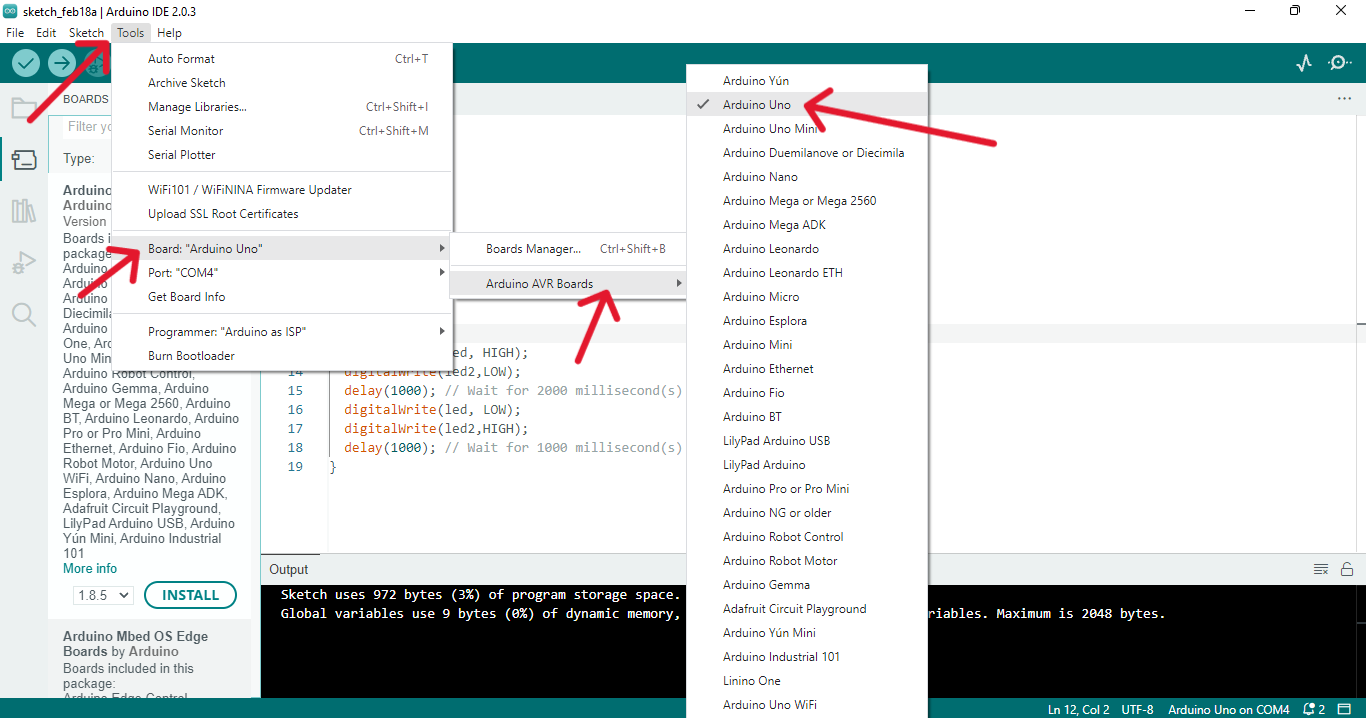
Task: Select Arduino Uno Mini board
Action: coord(807,129)
